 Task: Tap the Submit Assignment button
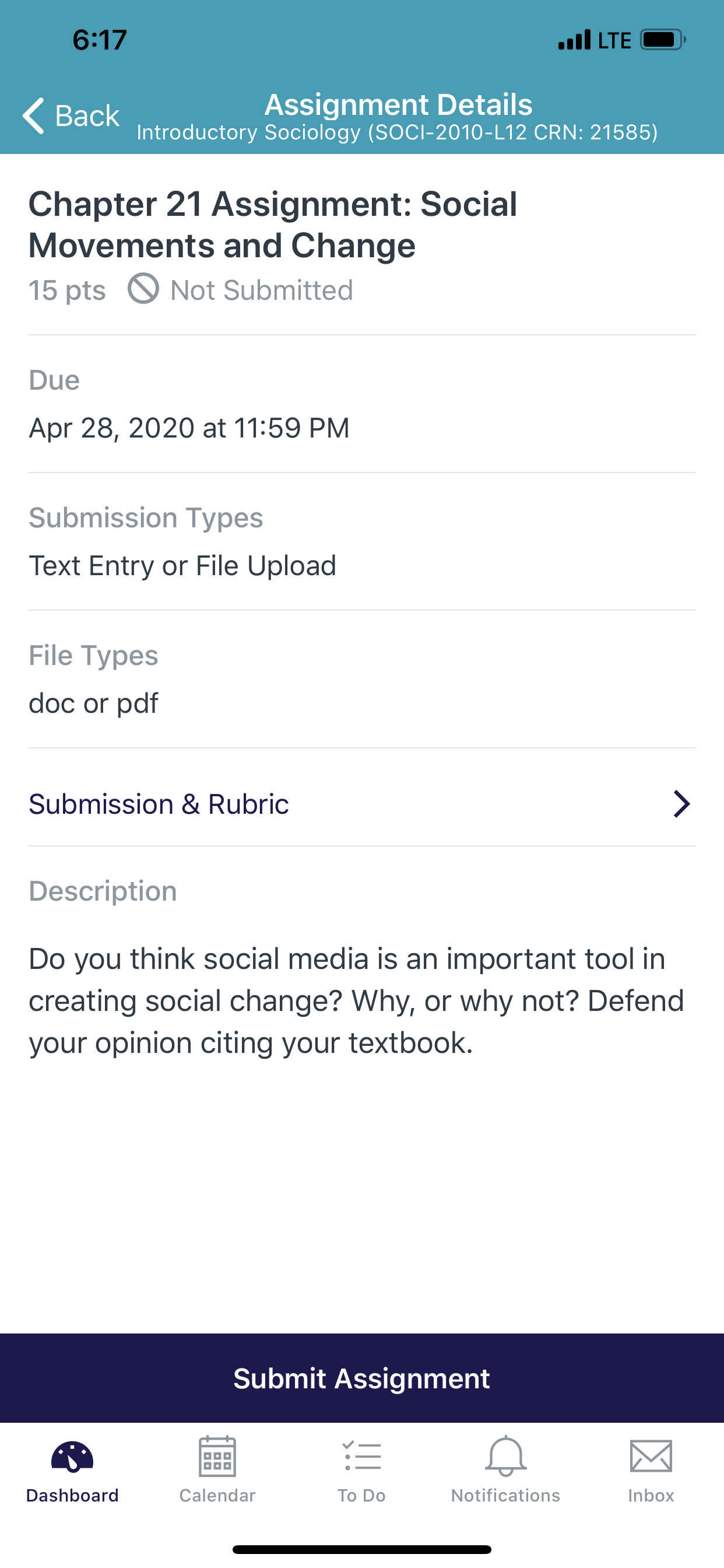coord(362,1378)
